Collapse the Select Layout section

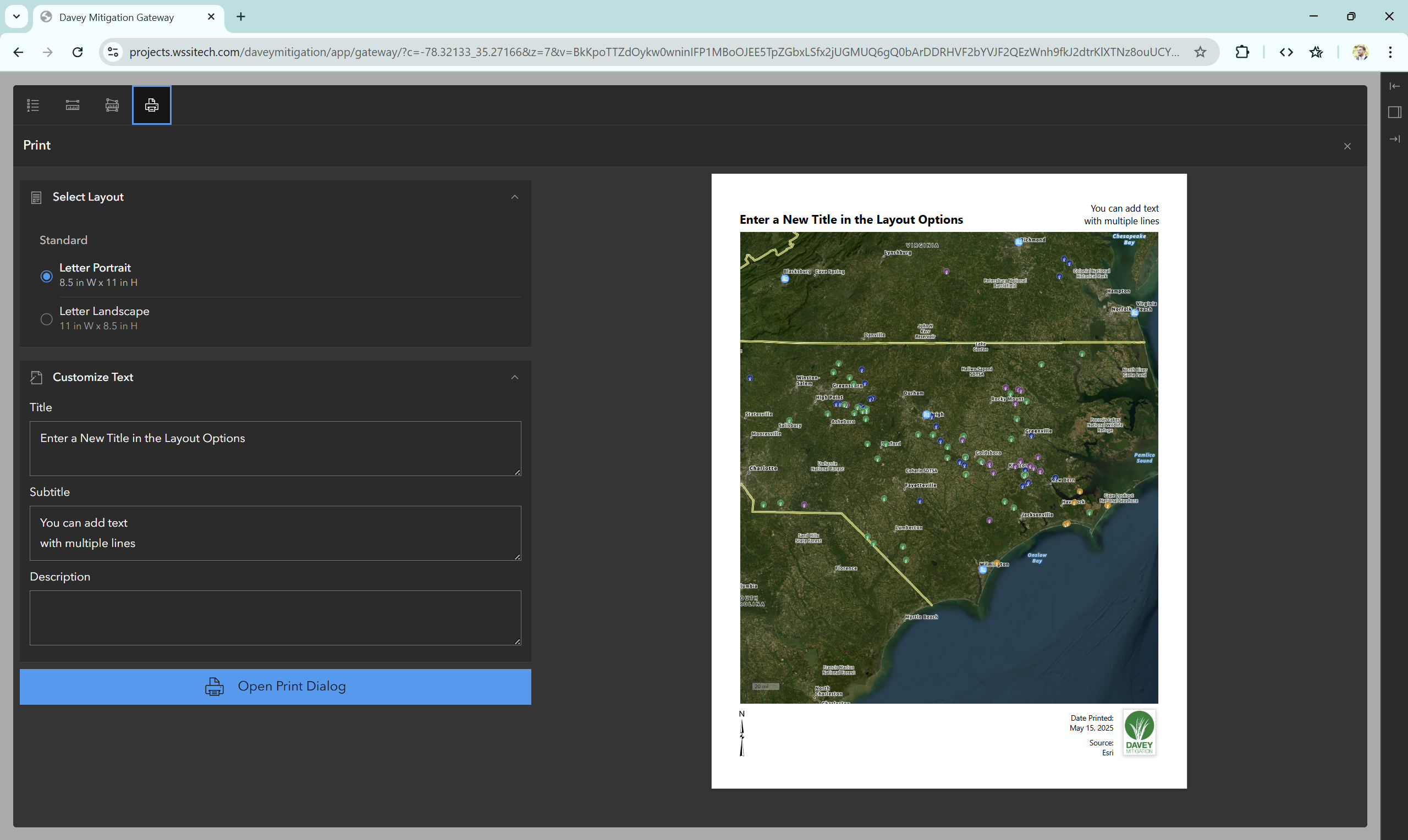tap(514, 197)
